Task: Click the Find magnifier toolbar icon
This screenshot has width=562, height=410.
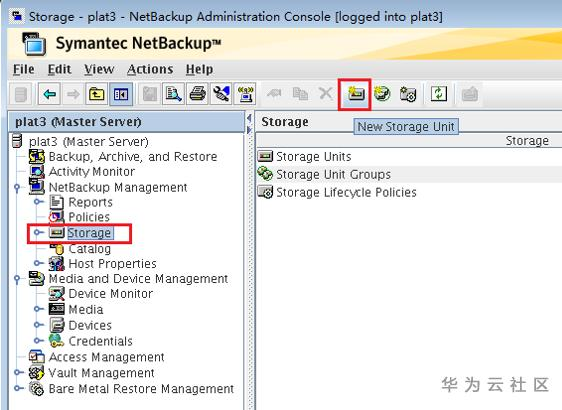Action: (173, 94)
